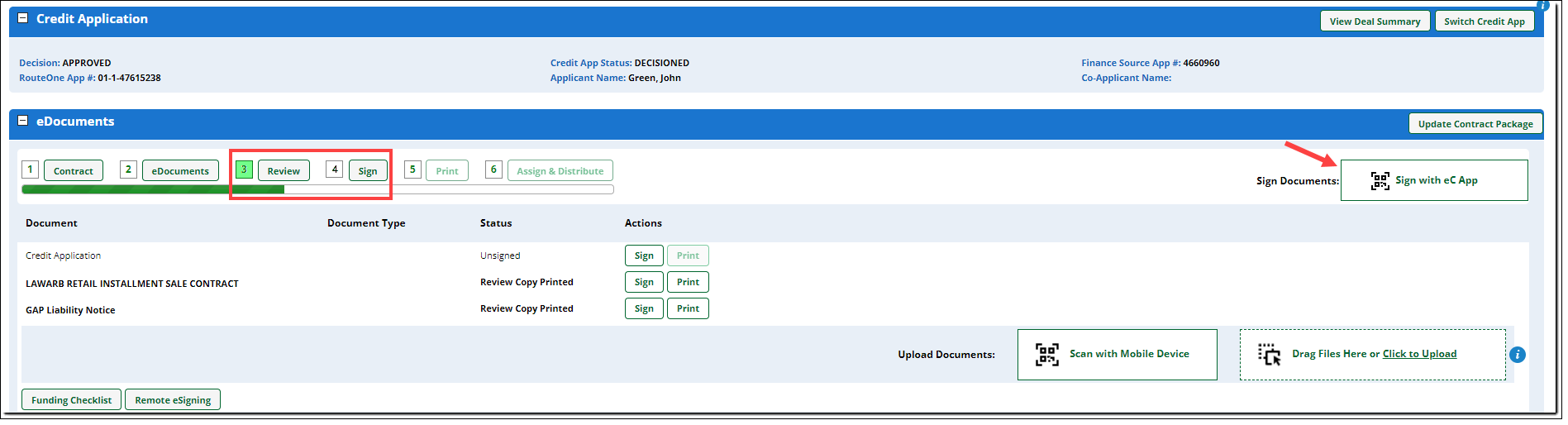Select the Print workflow step
Image resolution: width=1568 pixels, height=425 pixels.
(x=447, y=171)
